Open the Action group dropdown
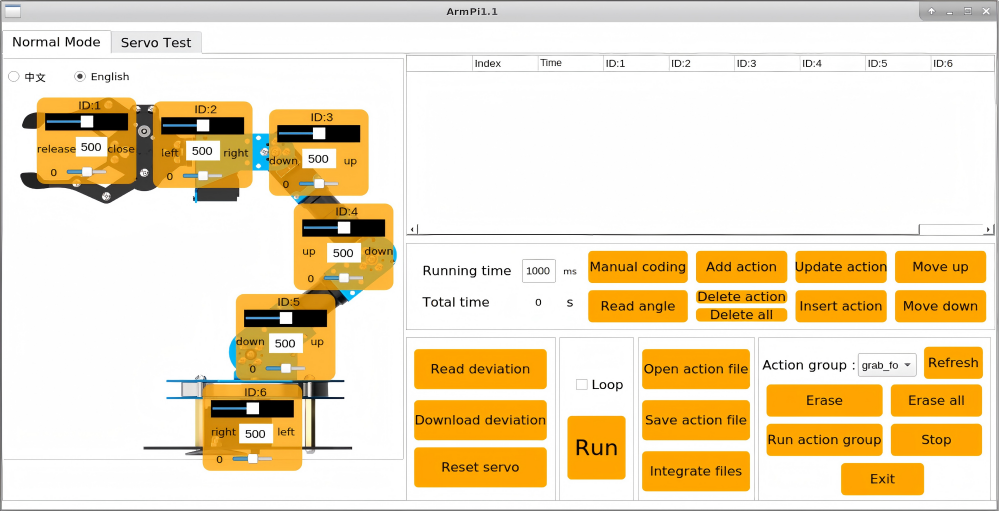The image size is (1000, 511). tap(887, 365)
